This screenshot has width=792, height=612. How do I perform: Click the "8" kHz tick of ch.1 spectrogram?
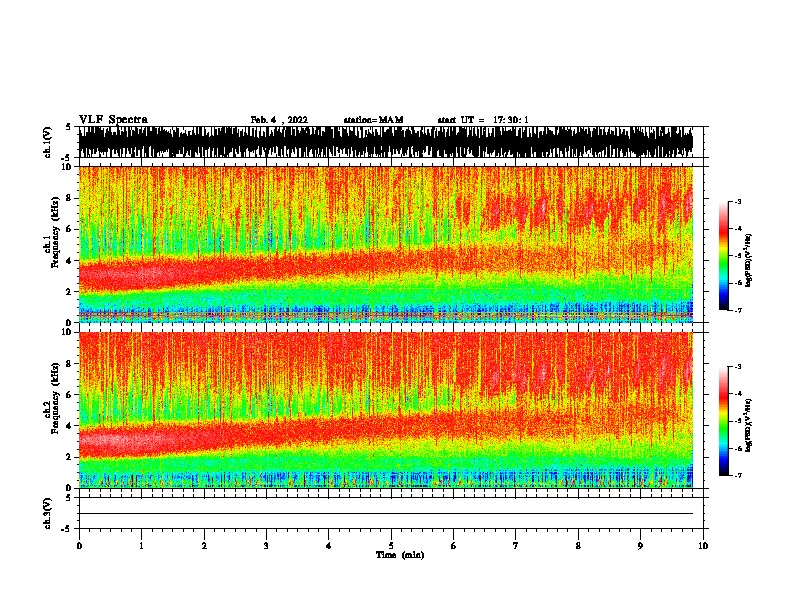(x=70, y=198)
